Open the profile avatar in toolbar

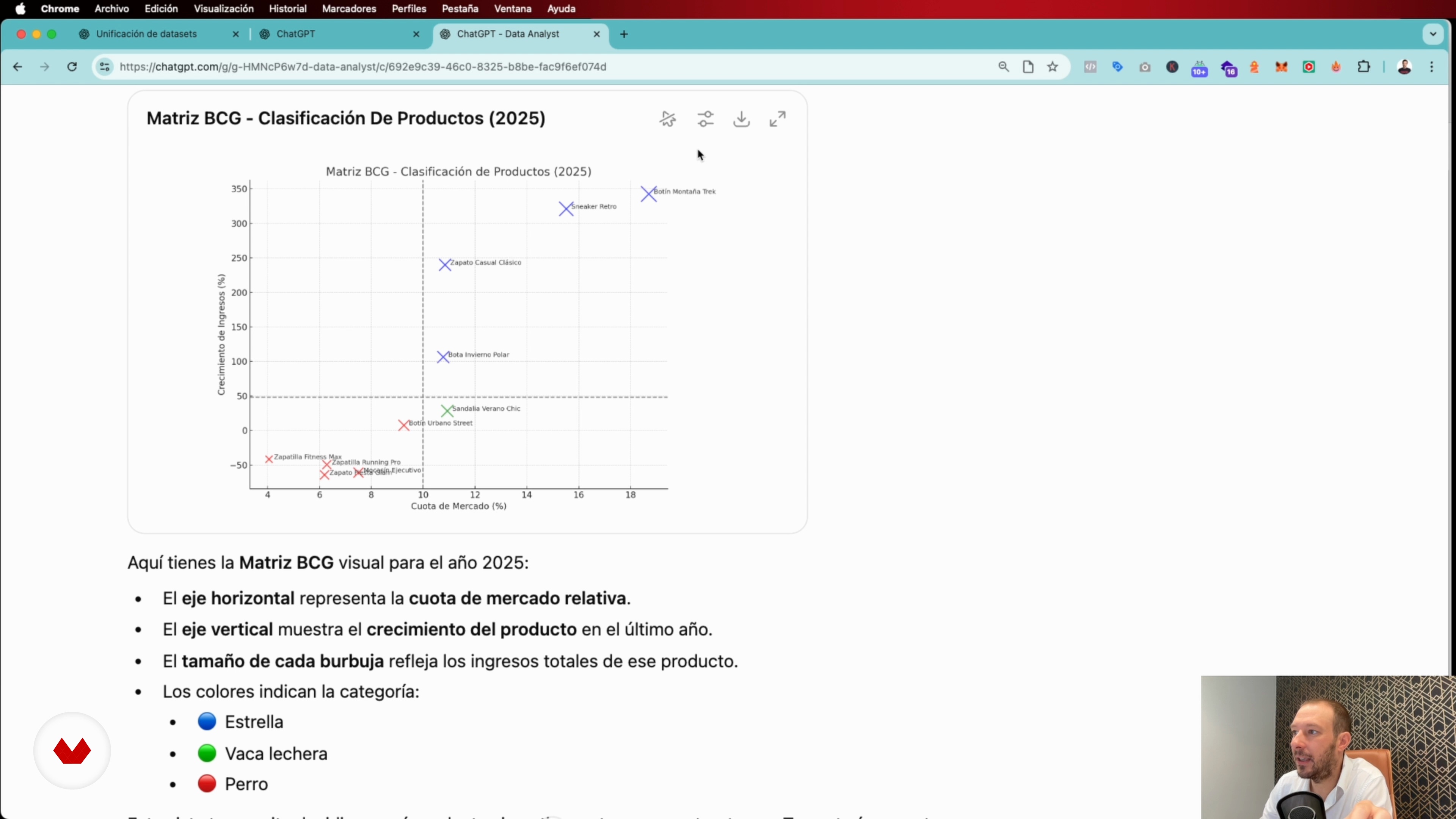tap(1404, 67)
